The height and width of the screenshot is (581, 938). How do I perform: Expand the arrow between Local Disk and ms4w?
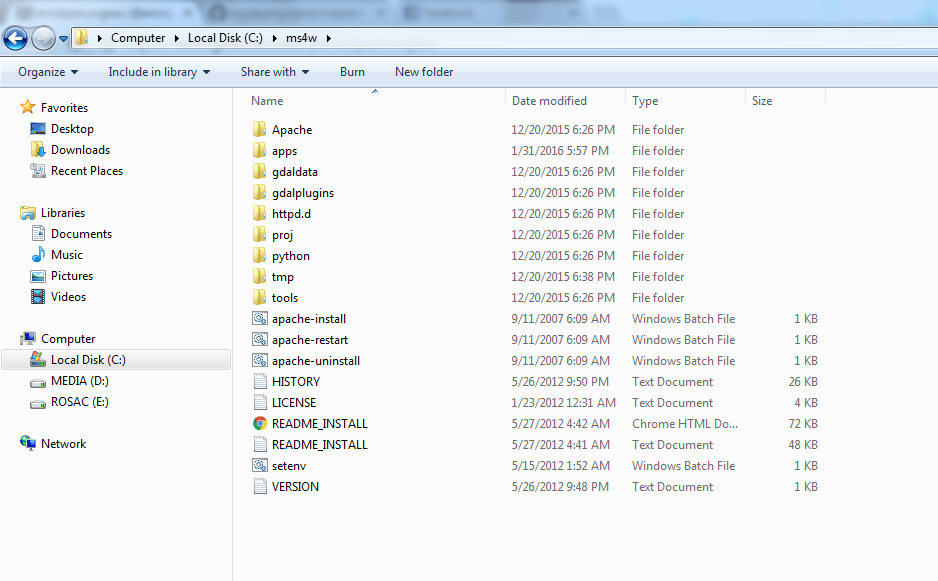[x=275, y=38]
